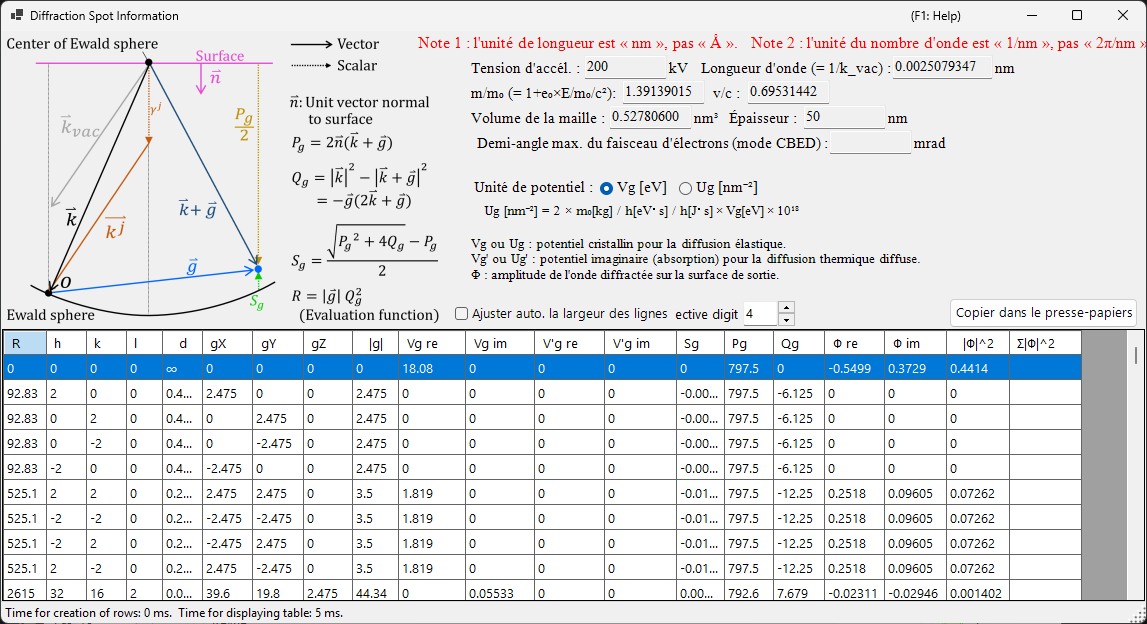
Task: Decrease active digit with down arrow
Action: (x=786, y=320)
